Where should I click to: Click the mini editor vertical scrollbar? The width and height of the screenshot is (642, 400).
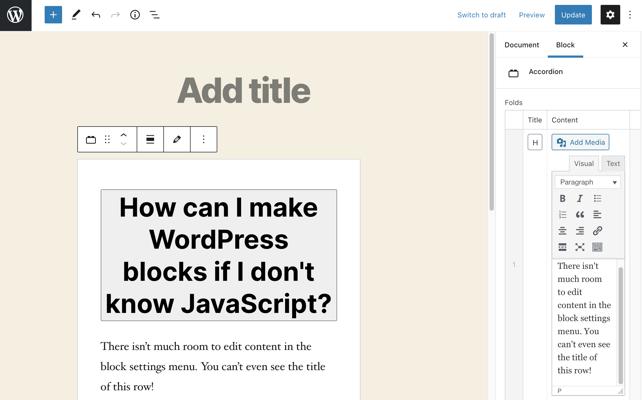pos(621,325)
